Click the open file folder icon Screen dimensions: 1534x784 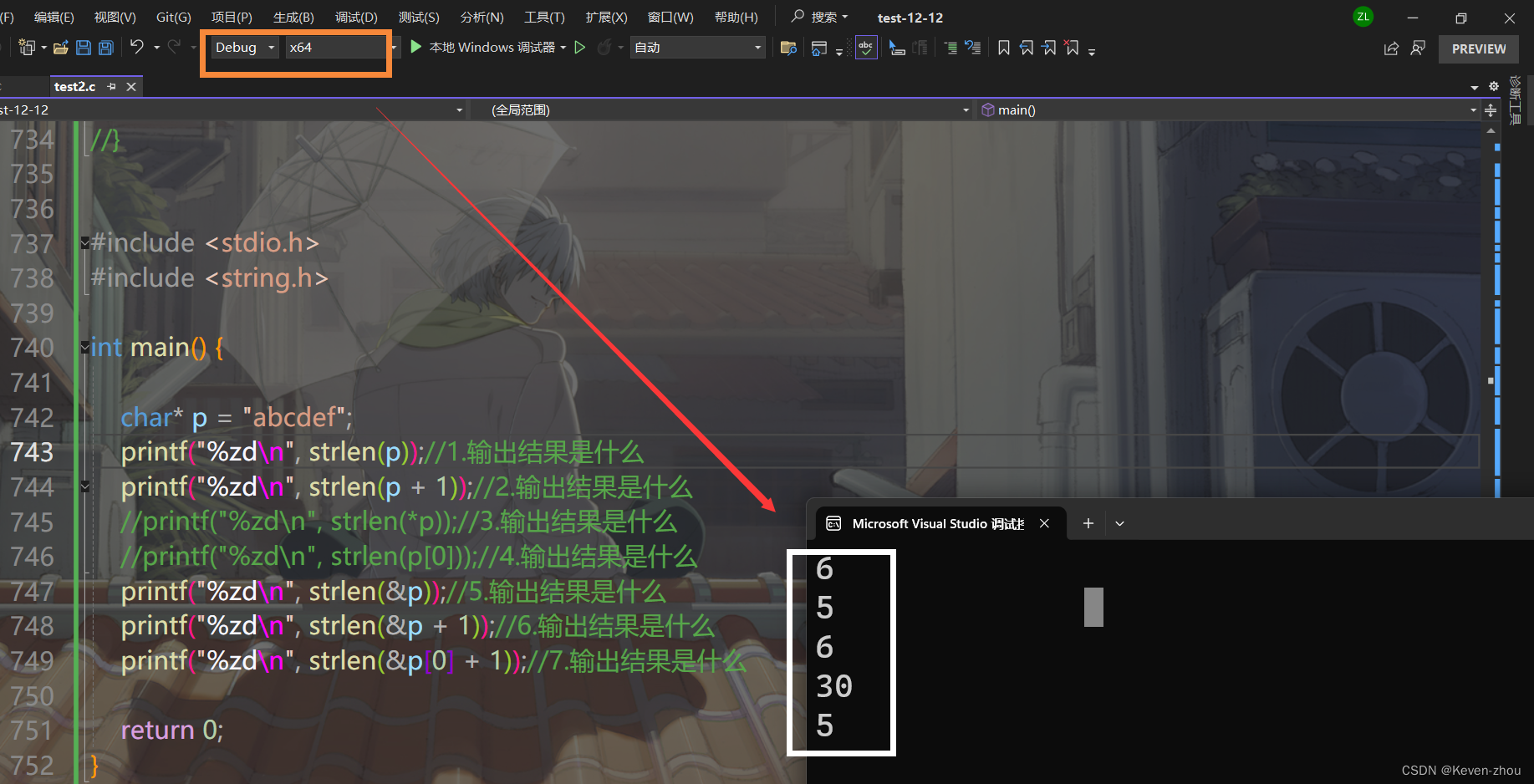point(60,48)
